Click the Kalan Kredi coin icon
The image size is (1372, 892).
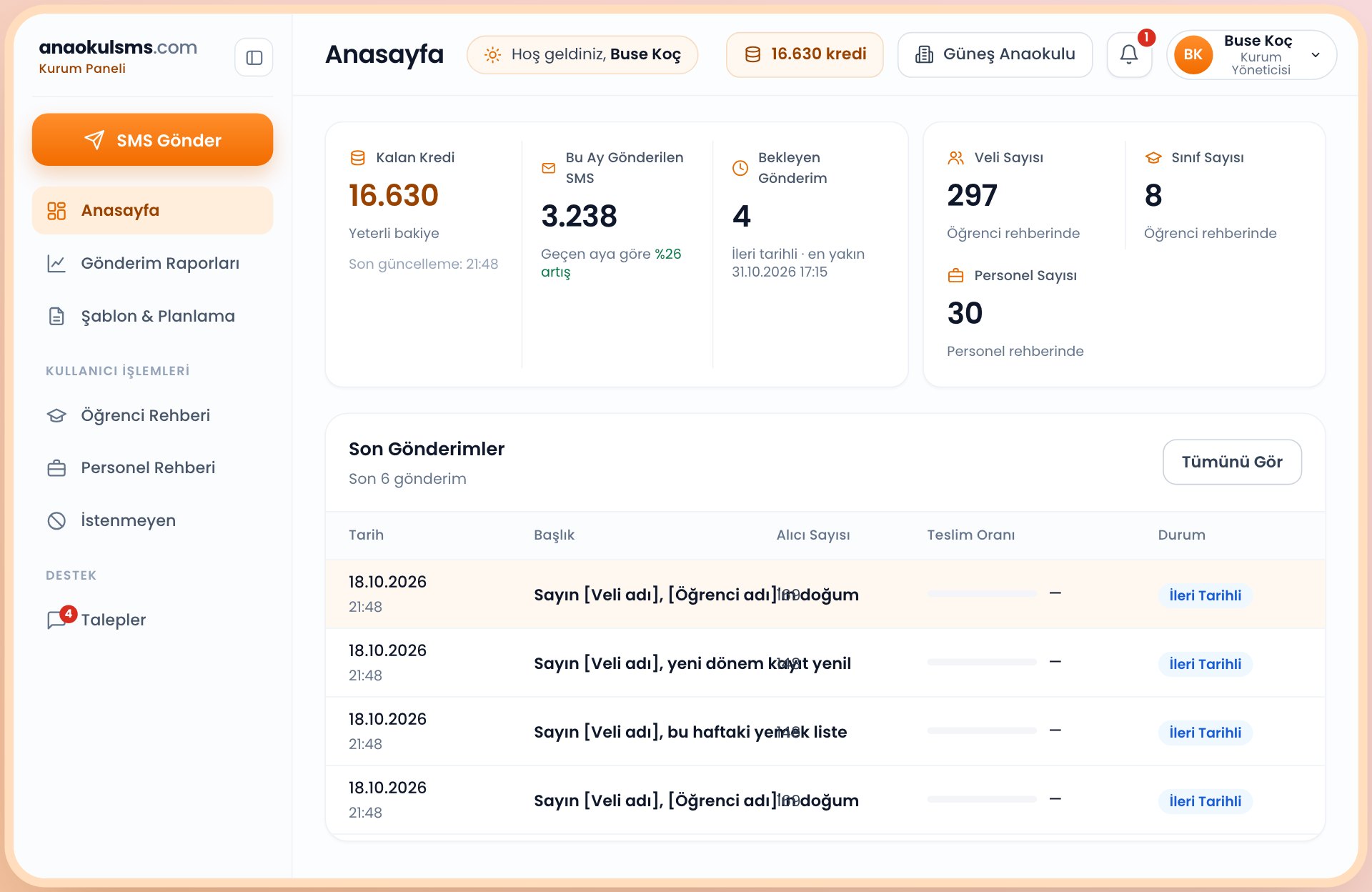[358, 158]
